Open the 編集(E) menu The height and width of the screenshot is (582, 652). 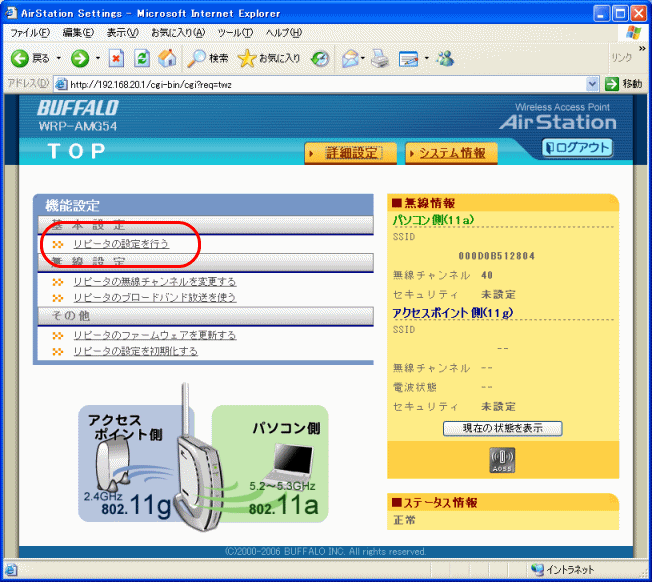pyautogui.click(x=78, y=33)
